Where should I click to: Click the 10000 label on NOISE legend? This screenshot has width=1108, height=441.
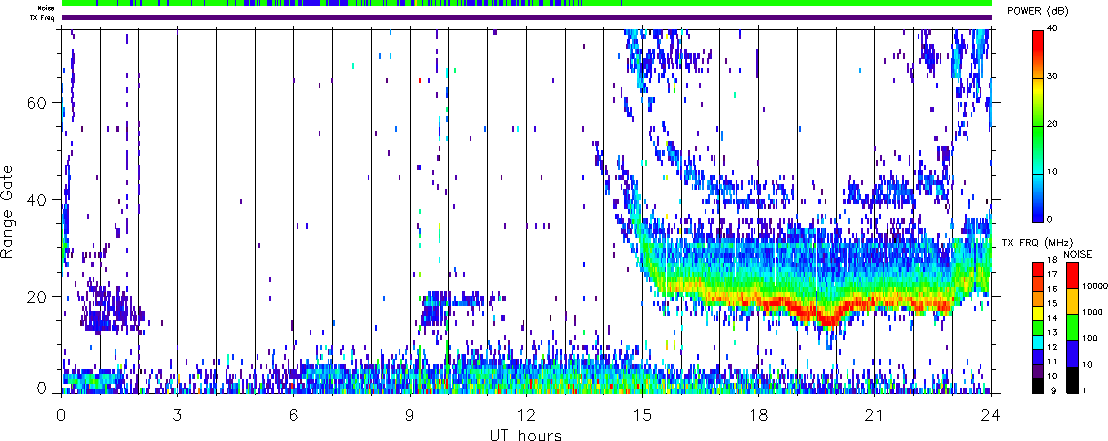[x=1094, y=286]
